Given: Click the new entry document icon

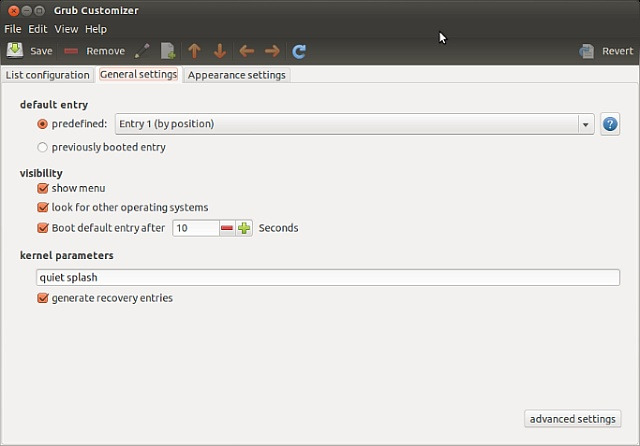Looking at the screenshot, I should 168,51.
